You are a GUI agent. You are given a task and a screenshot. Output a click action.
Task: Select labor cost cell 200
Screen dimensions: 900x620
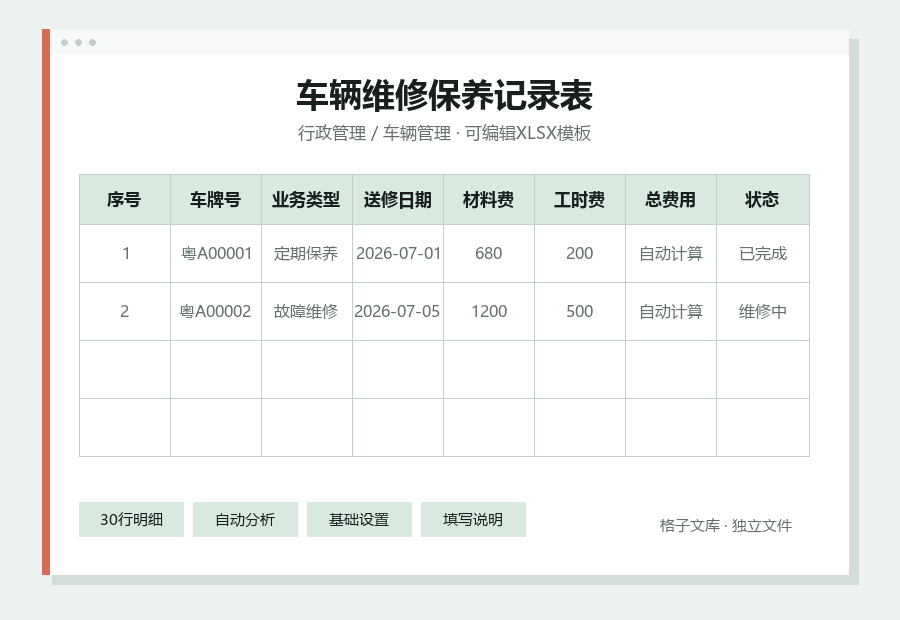pos(580,253)
